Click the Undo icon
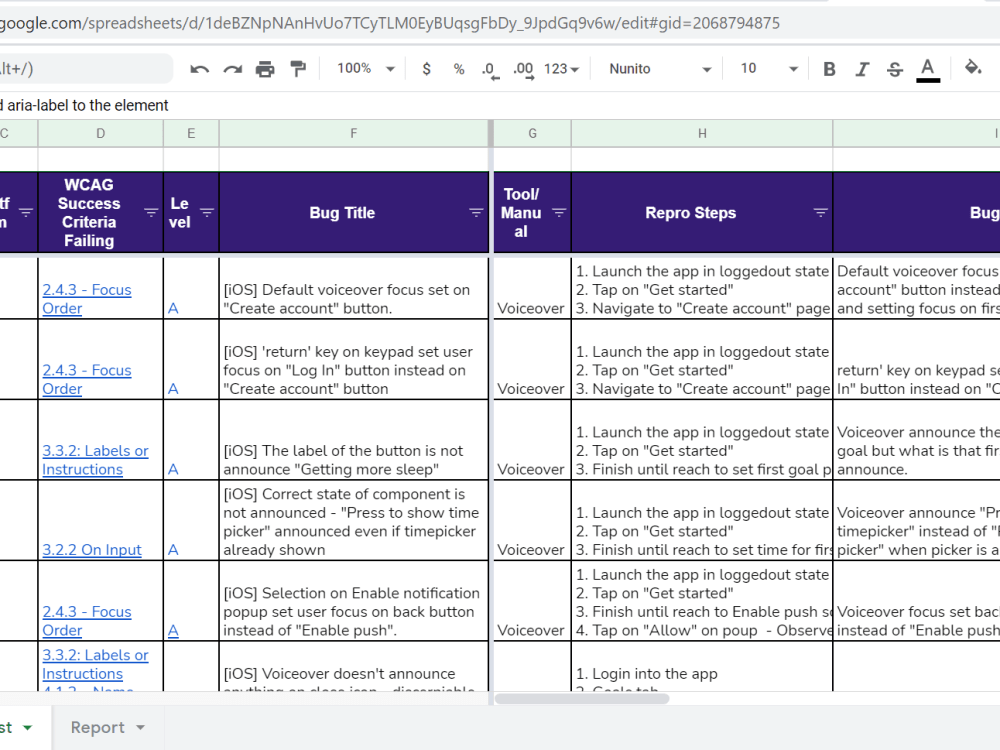 tap(200, 69)
